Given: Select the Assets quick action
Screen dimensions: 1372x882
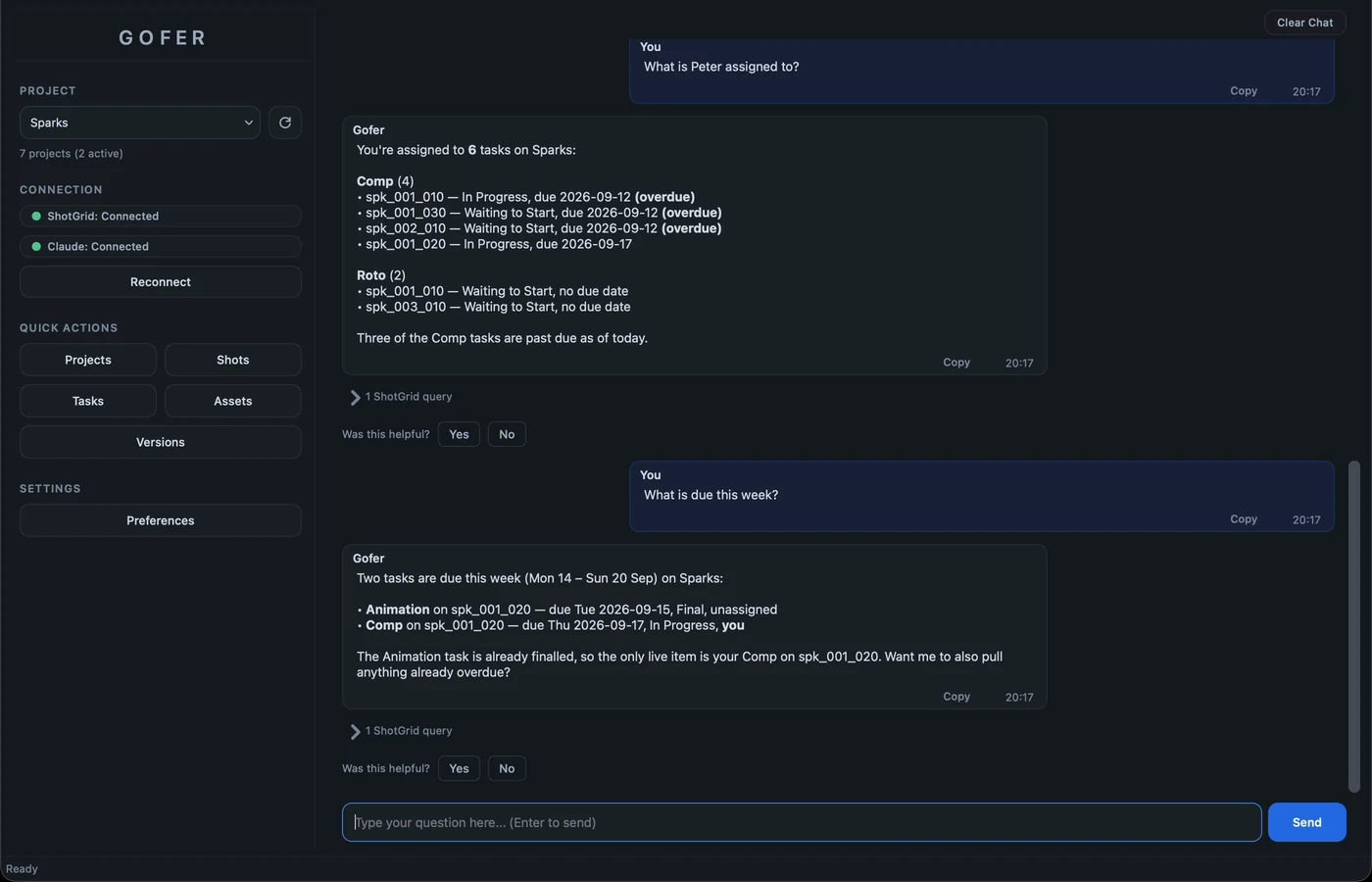Looking at the screenshot, I should point(233,401).
